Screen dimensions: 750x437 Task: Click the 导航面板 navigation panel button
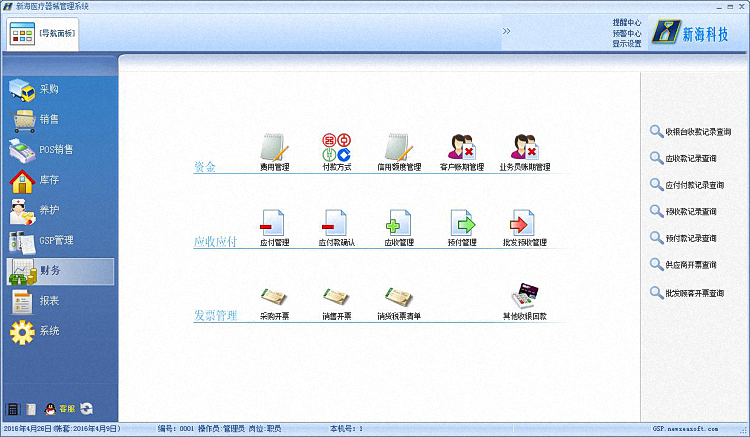click(x=42, y=35)
